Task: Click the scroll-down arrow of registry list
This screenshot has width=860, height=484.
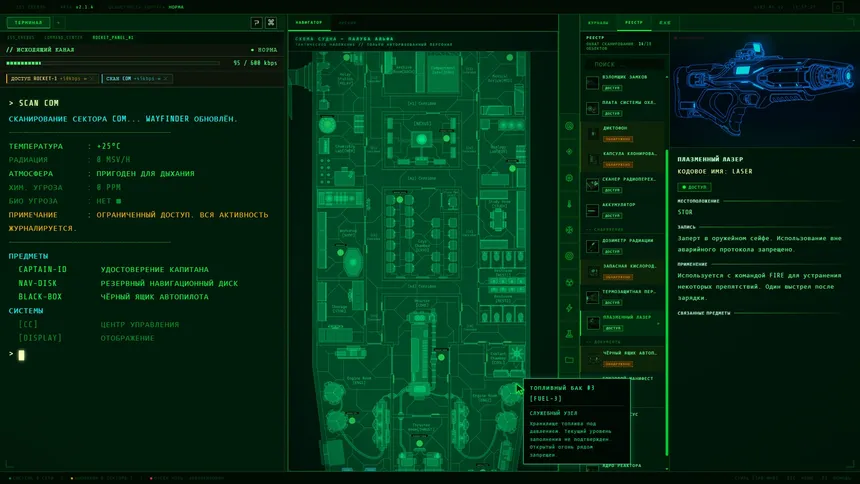Action: tap(667, 469)
